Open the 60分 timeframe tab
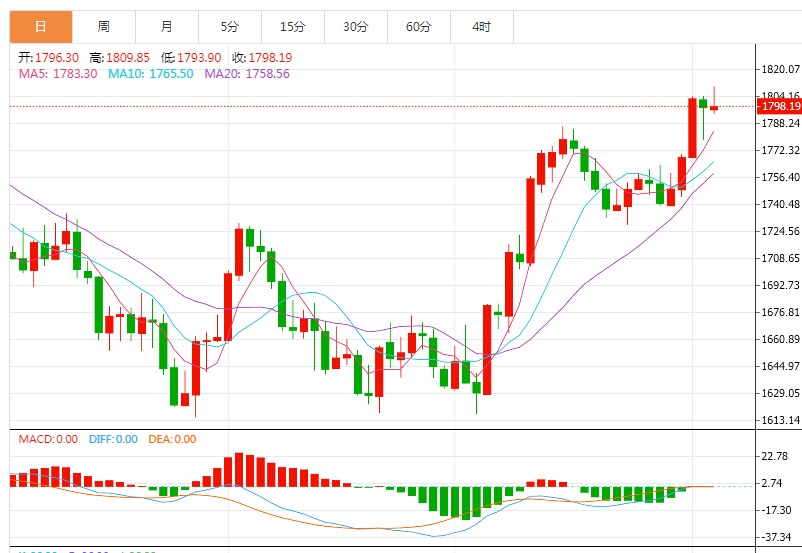Image resolution: width=802 pixels, height=553 pixels. (x=419, y=27)
